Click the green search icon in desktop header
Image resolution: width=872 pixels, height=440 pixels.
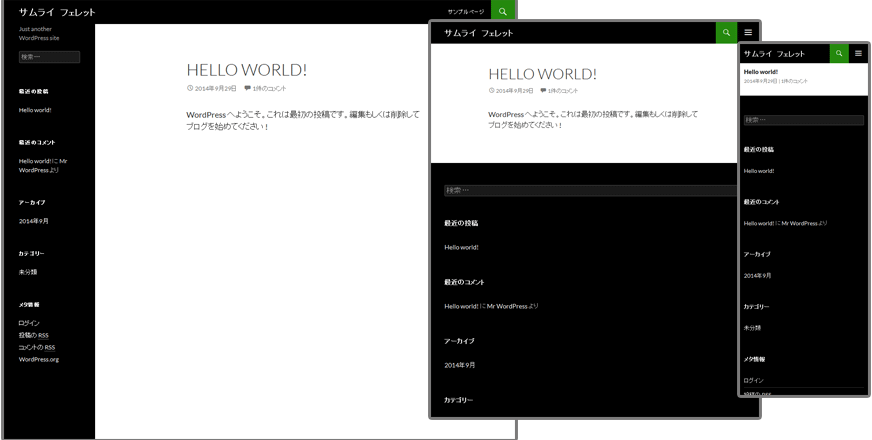coord(504,12)
